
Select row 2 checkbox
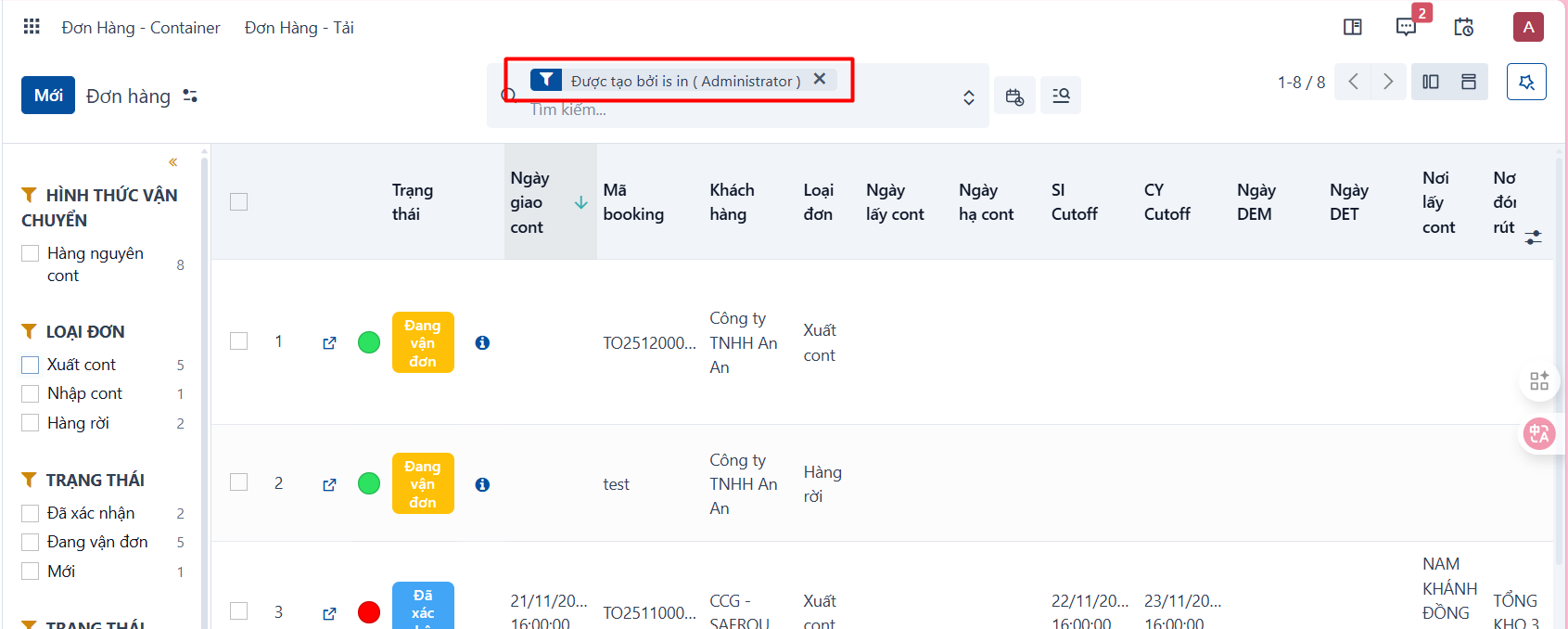point(239,482)
